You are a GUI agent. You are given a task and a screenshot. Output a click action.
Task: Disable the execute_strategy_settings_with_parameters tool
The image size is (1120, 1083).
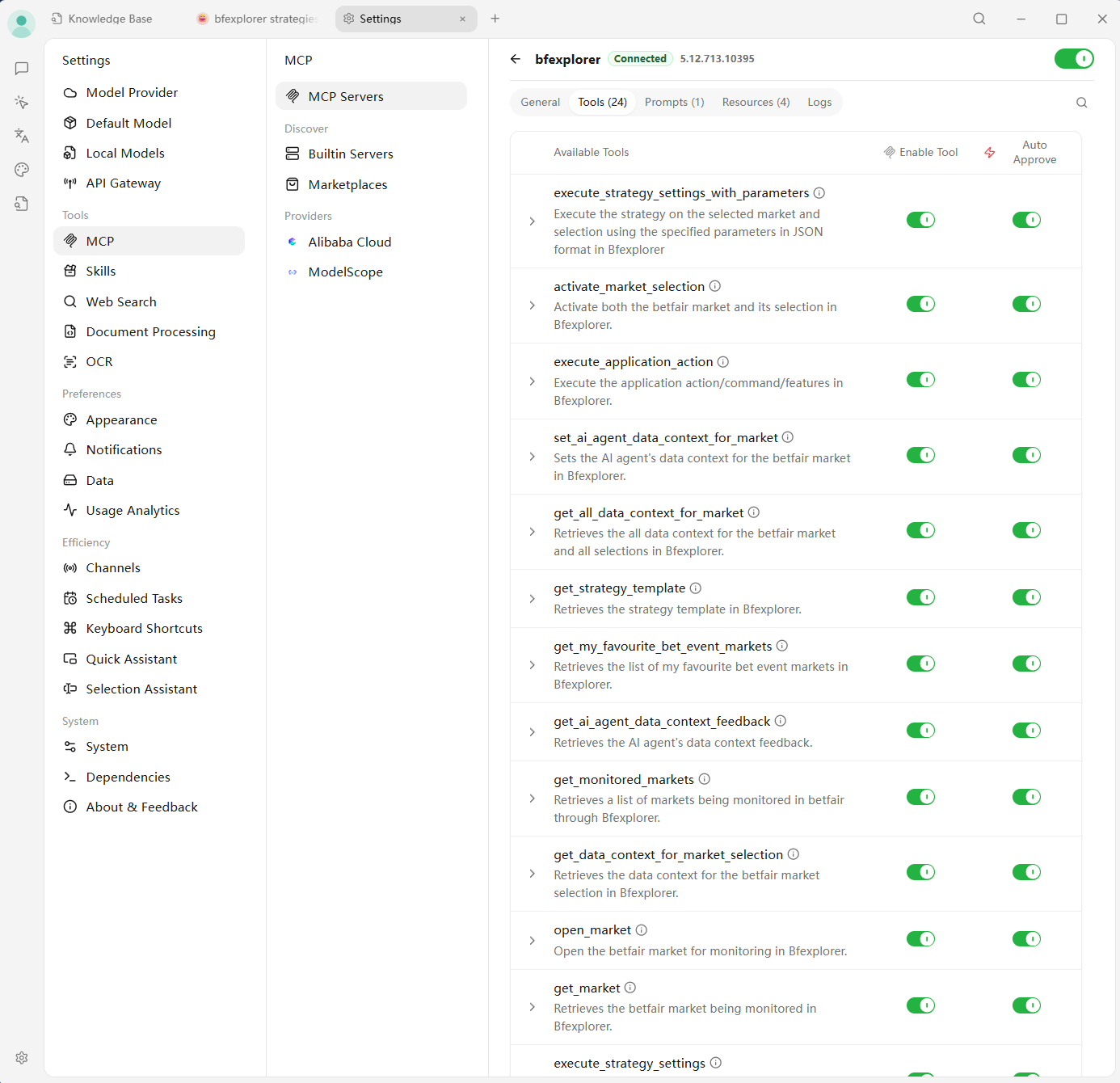tap(920, 220)
